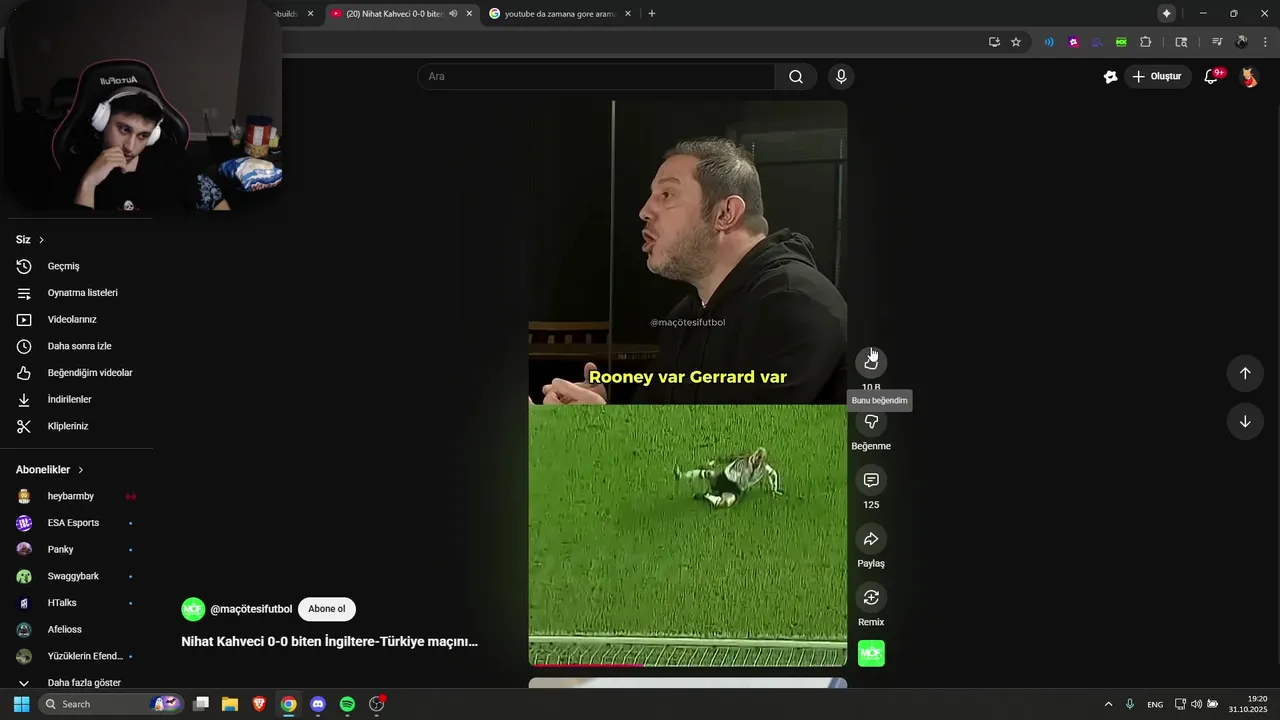Open Discord from the taskbar
The width and height of the screenshot is (1280, 720).
point(318,704)
